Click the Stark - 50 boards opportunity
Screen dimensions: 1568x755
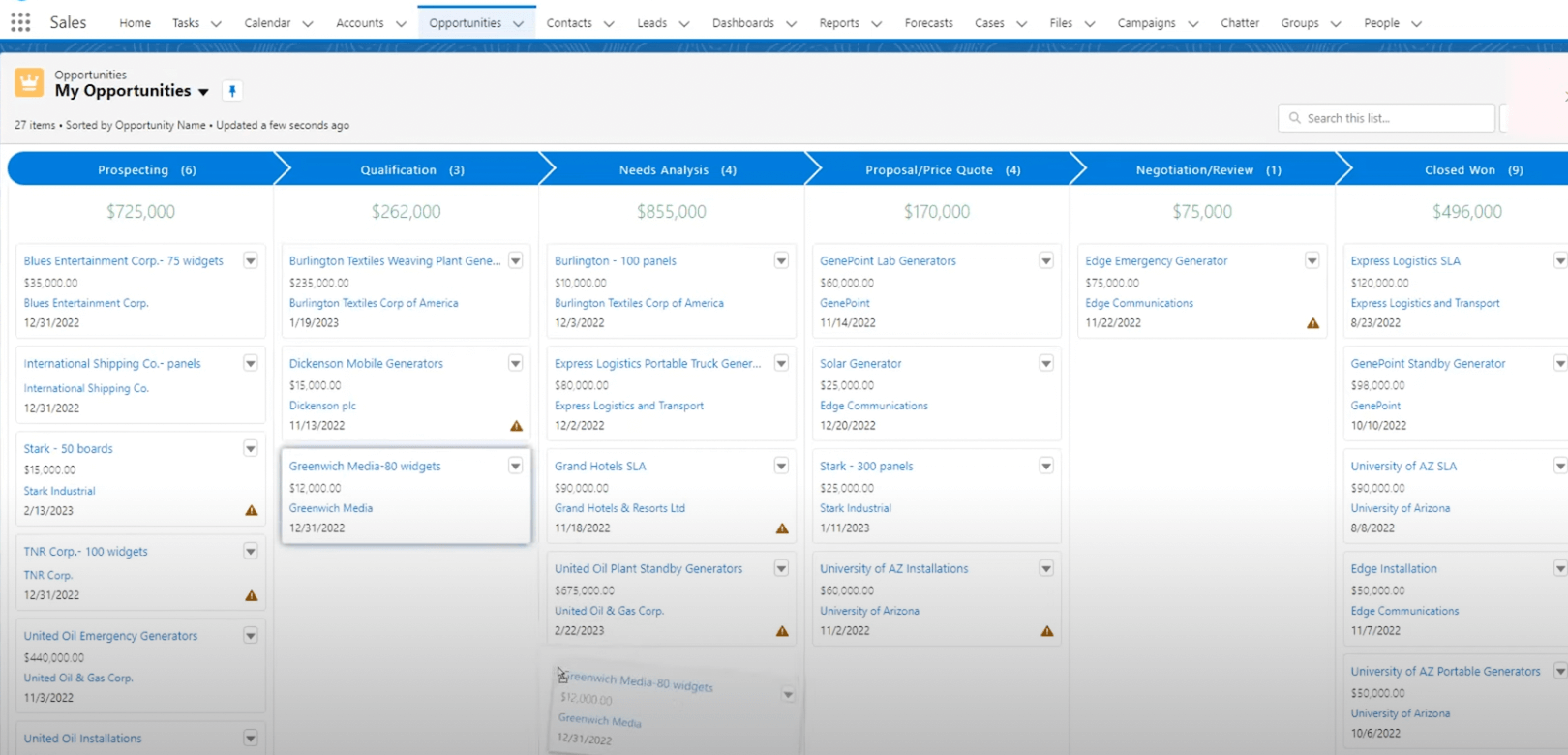click(x=68, y=449)
